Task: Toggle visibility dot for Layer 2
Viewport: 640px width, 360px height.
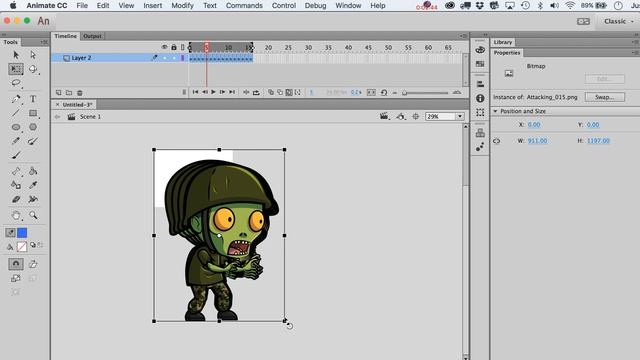Action: point(164,58)
